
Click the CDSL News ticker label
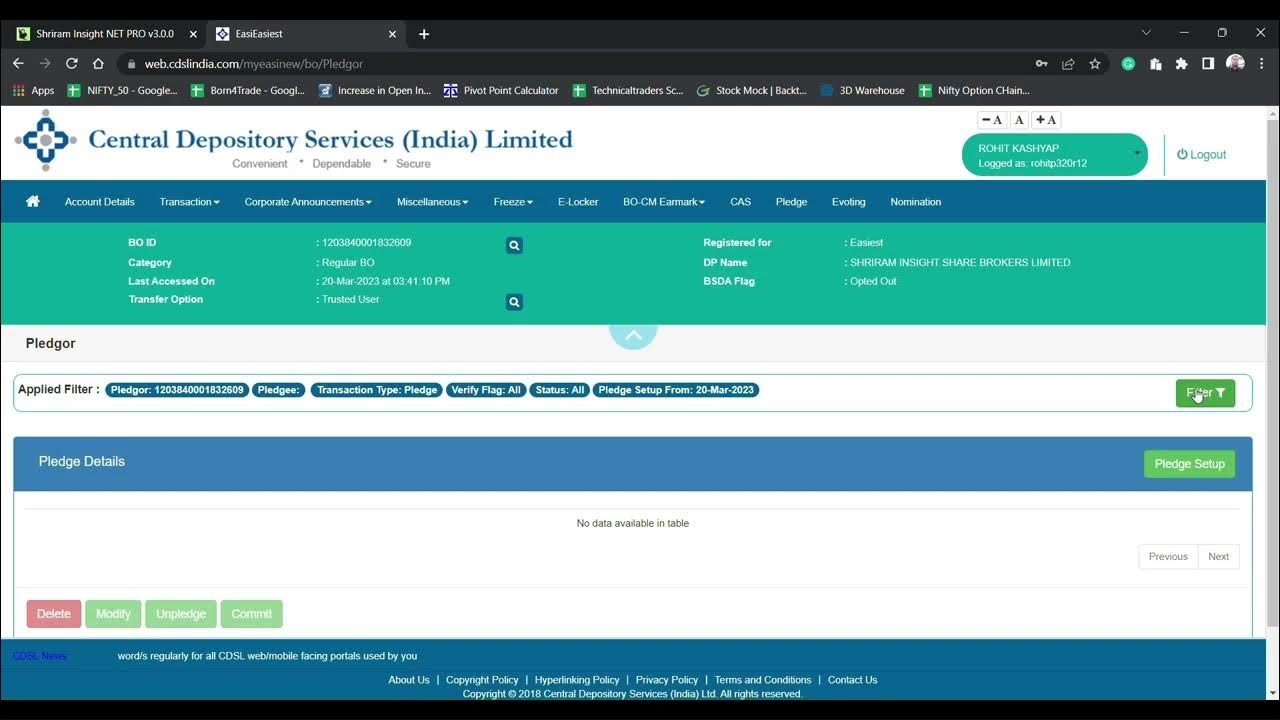coord(40,656)
